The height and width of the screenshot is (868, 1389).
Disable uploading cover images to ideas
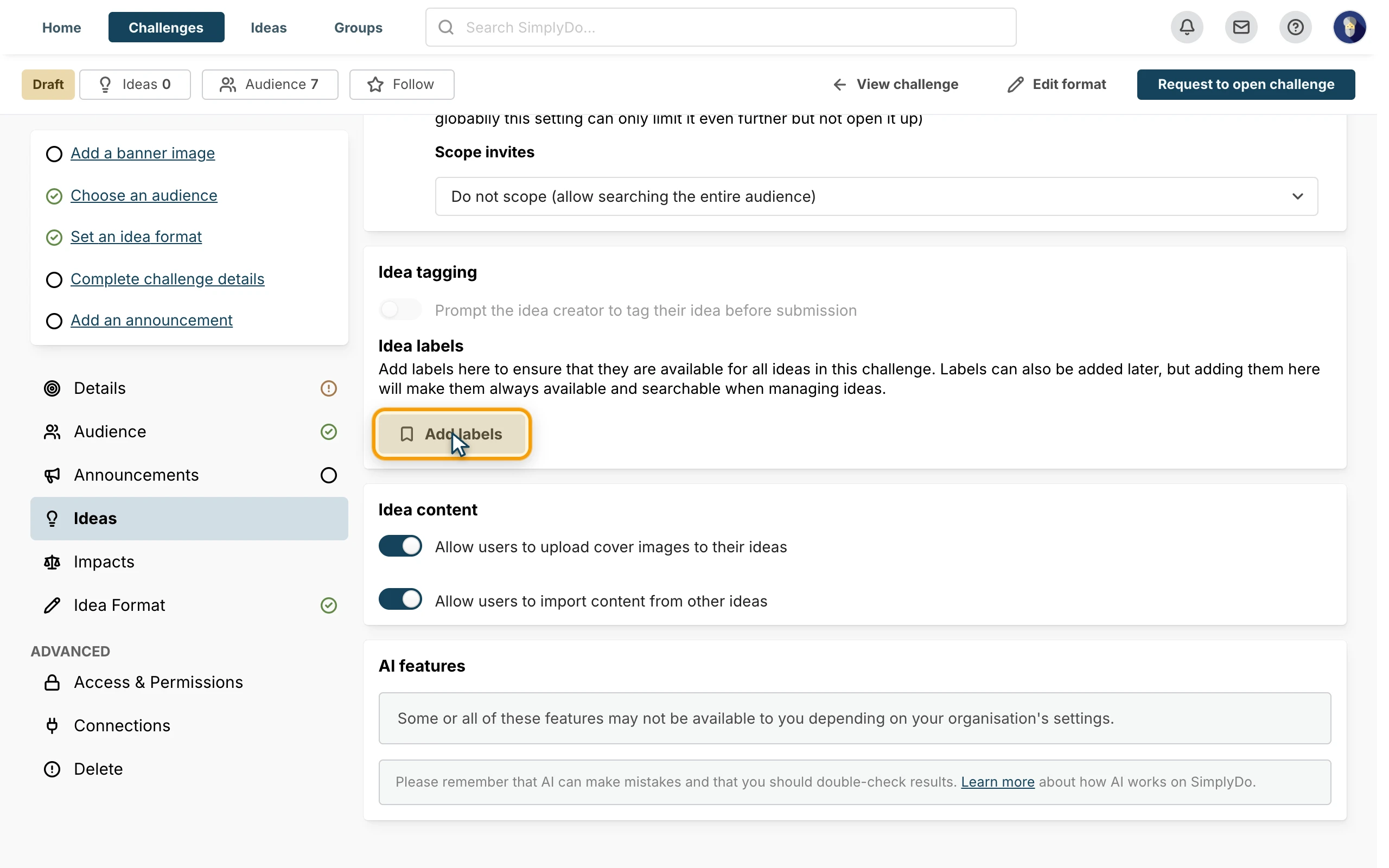click(x=400, y=546)
